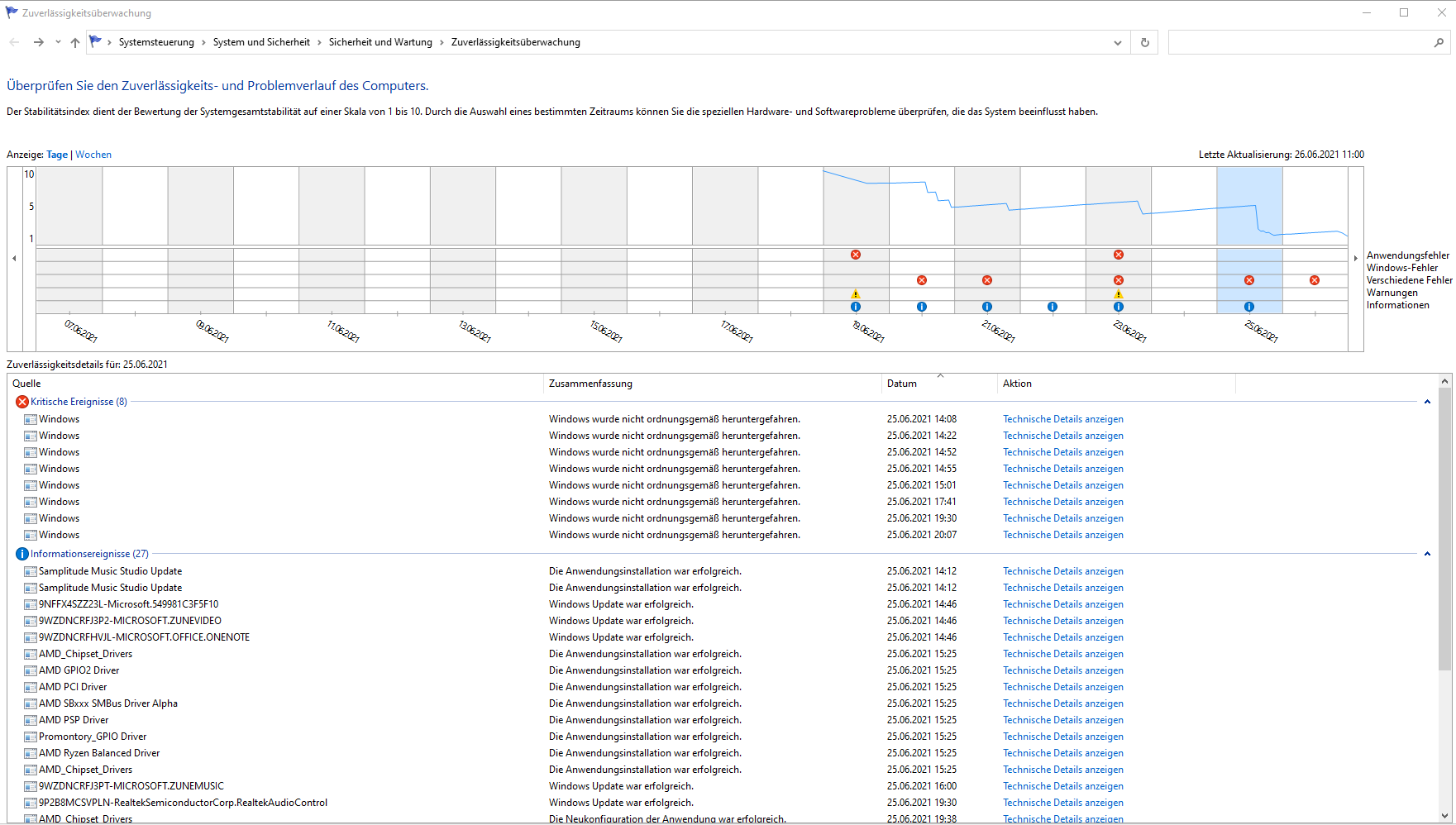1456x825 pixels.
Task: Show technical details for Promontory_GPIO Driver
Action: (x=1063, y=737)
